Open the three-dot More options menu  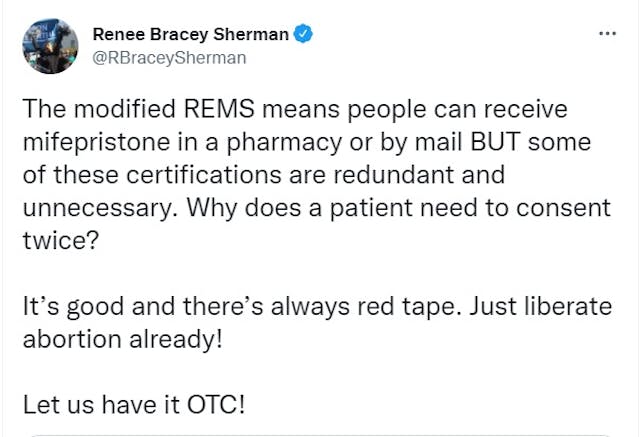(x=607, y=34)
